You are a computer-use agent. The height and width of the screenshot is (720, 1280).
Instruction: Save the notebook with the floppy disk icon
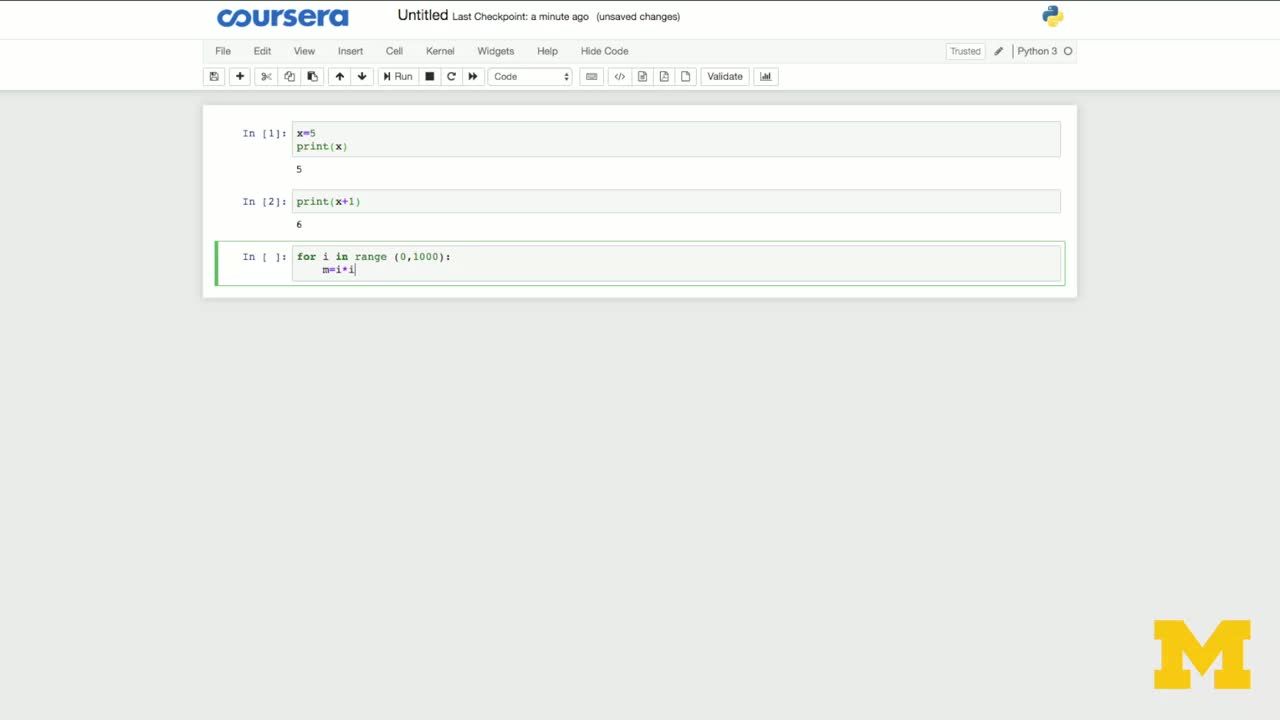click(214, 76)
